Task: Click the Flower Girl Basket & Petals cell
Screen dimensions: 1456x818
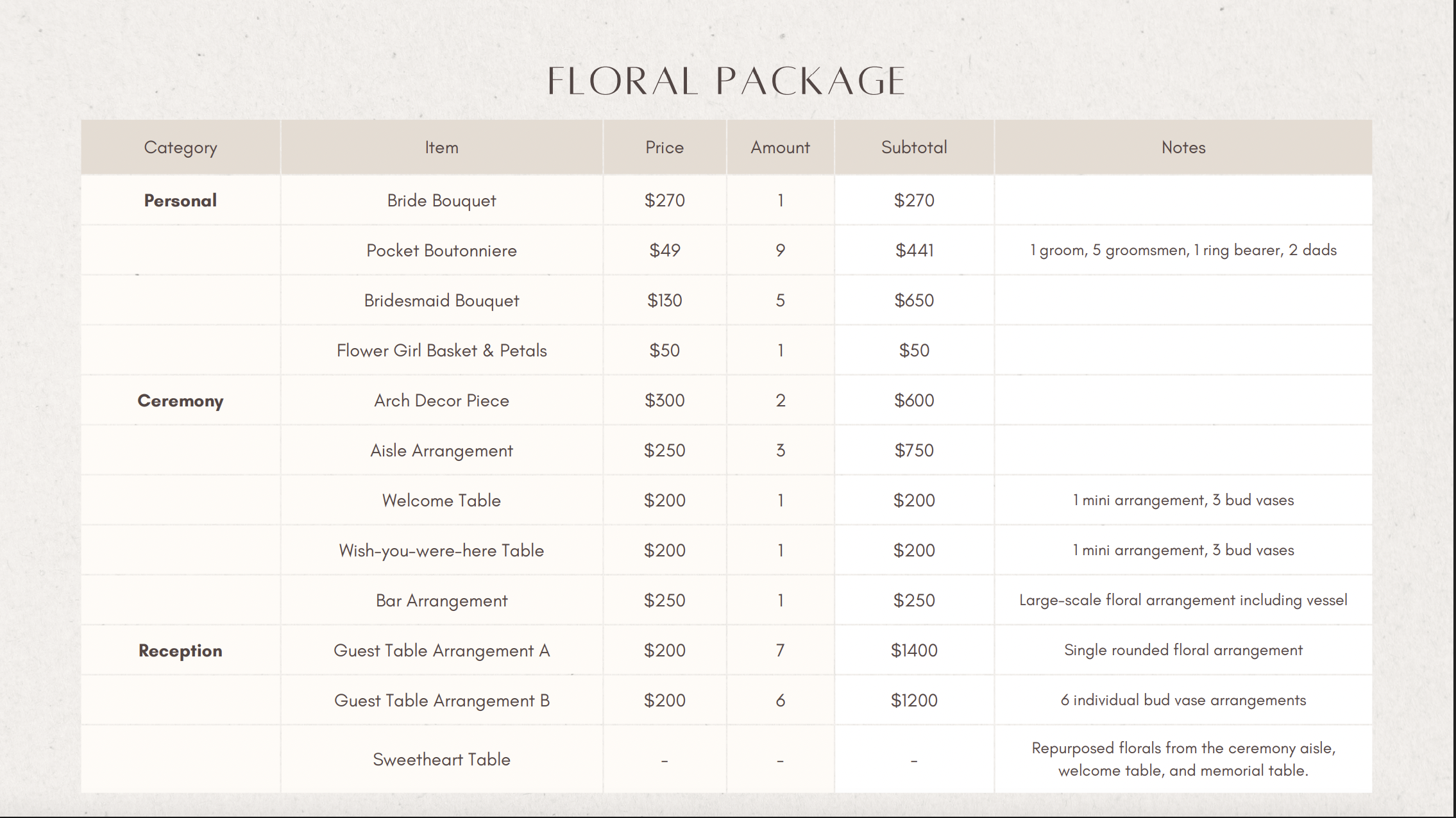Action: [441, 351]
